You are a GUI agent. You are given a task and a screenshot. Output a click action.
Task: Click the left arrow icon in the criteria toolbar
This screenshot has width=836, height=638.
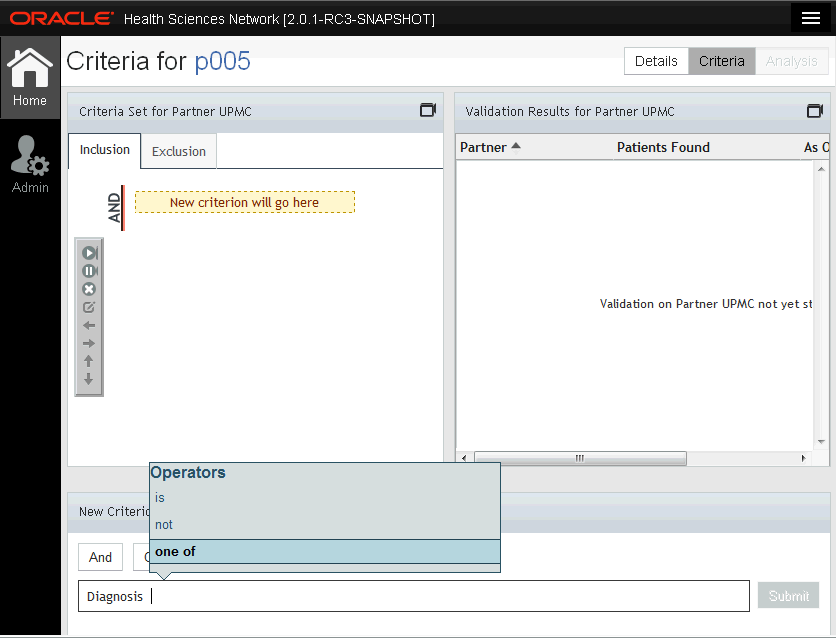point(89,325)
